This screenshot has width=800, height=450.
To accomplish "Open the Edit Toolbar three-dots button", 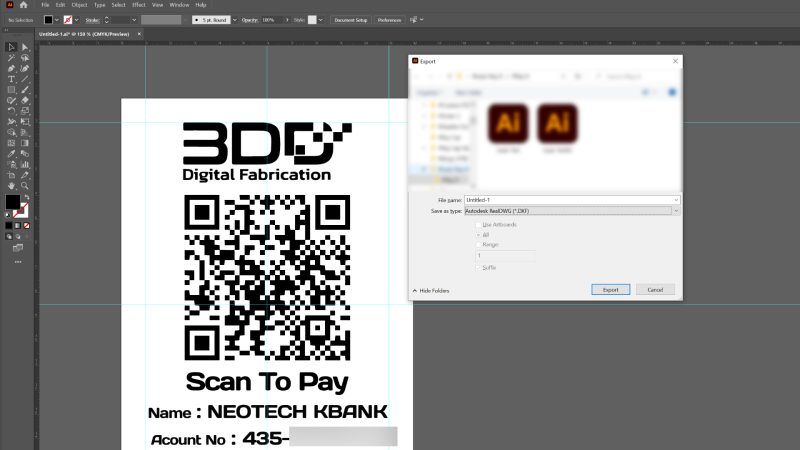I will 18,262.
